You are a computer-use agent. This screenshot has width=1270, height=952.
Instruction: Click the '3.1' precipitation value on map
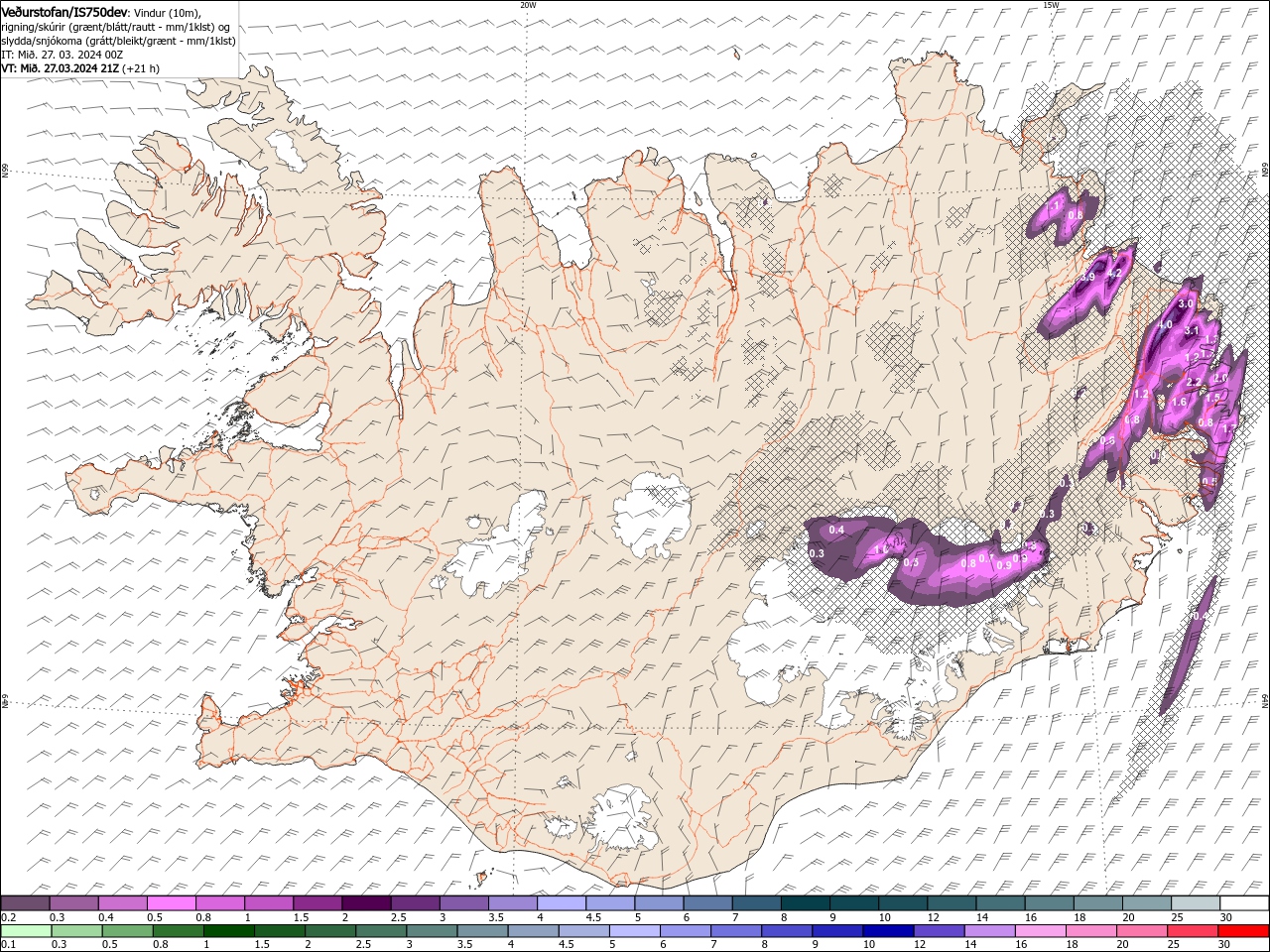[x=1194, y=330]
